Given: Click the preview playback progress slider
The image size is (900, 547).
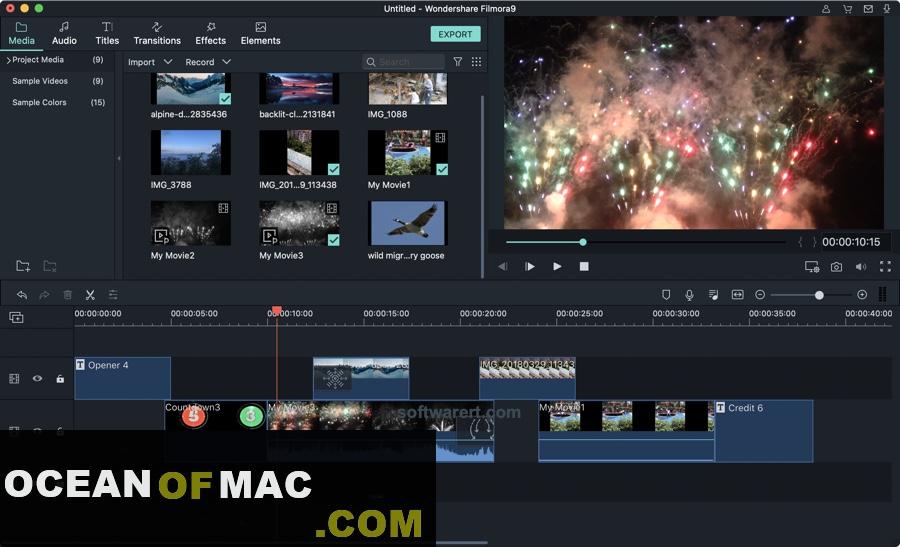Looking at the screenshot, I should (x=646, y=242).
